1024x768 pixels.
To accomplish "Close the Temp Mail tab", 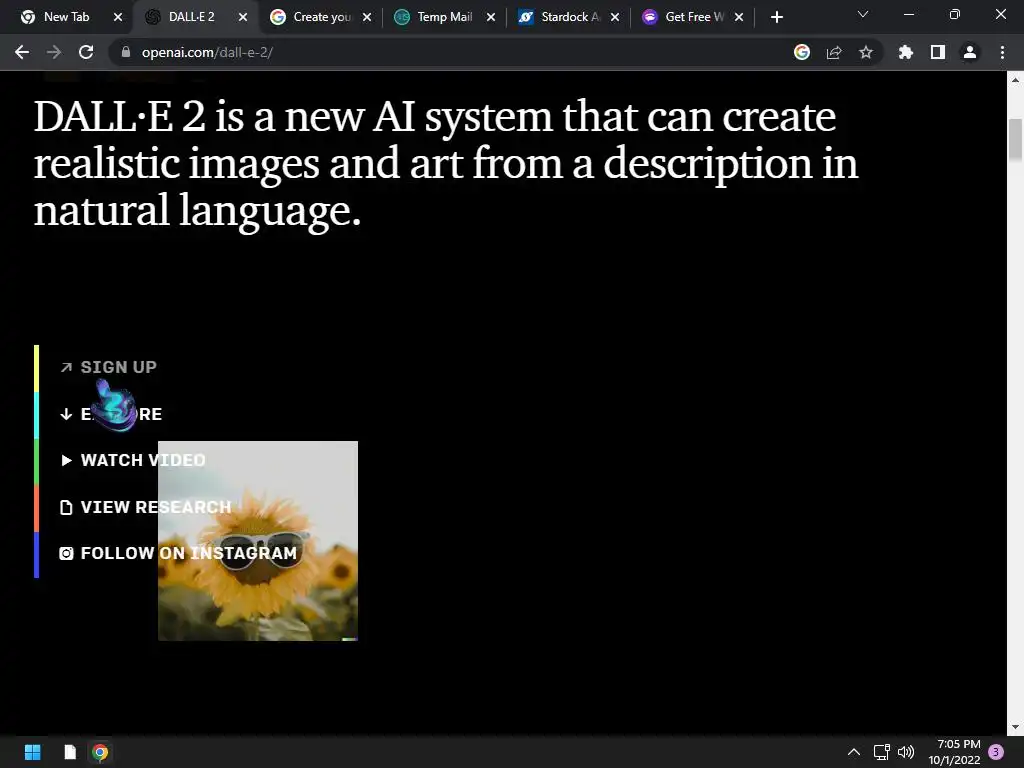I will 491,17.
